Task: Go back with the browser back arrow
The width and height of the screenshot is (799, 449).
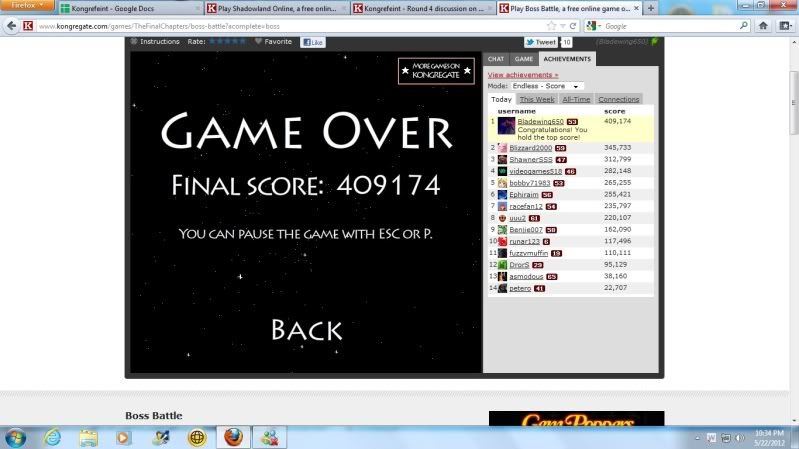Action: (11, 26)
